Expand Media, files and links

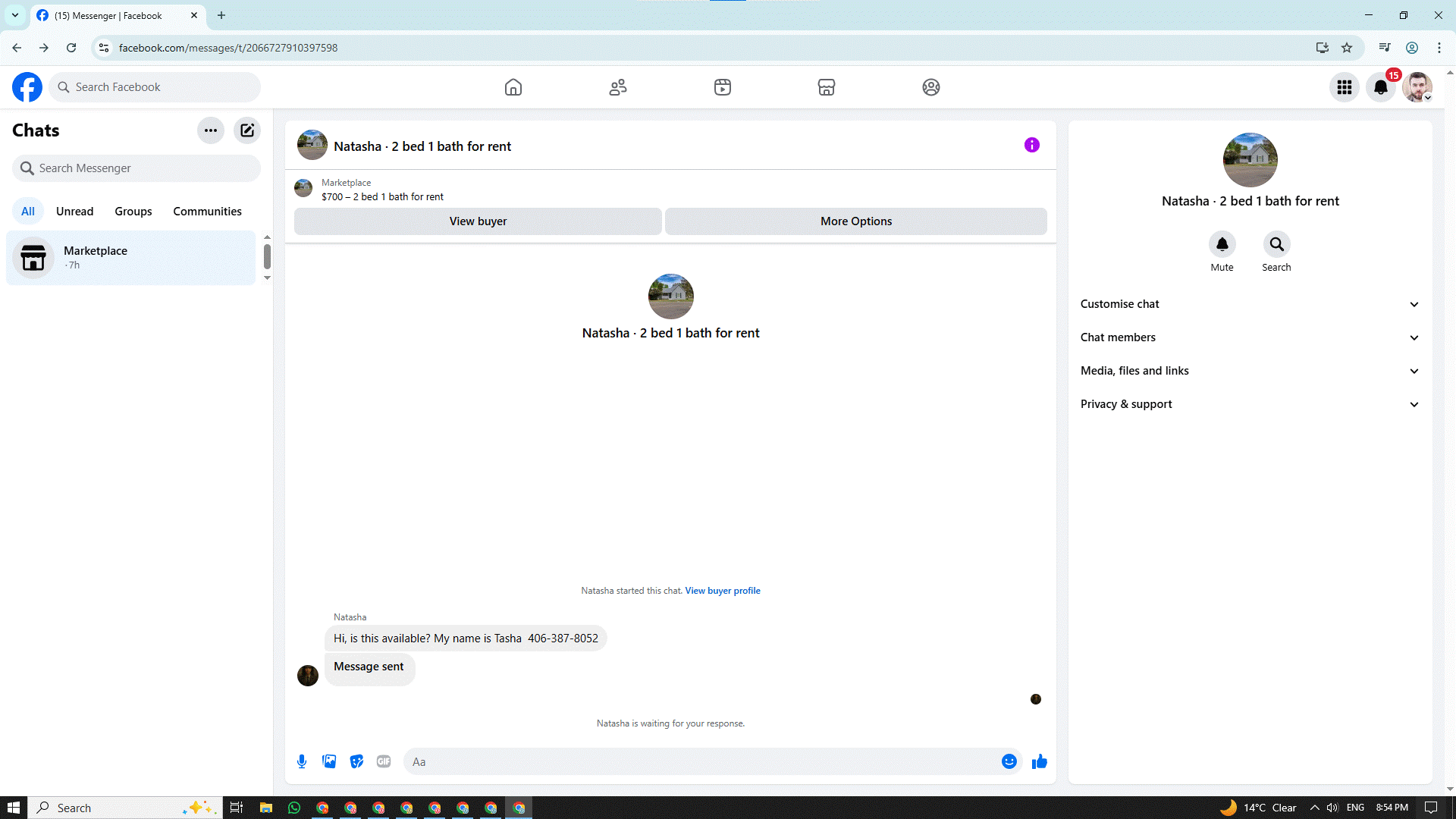click(x=1250, y=371)
